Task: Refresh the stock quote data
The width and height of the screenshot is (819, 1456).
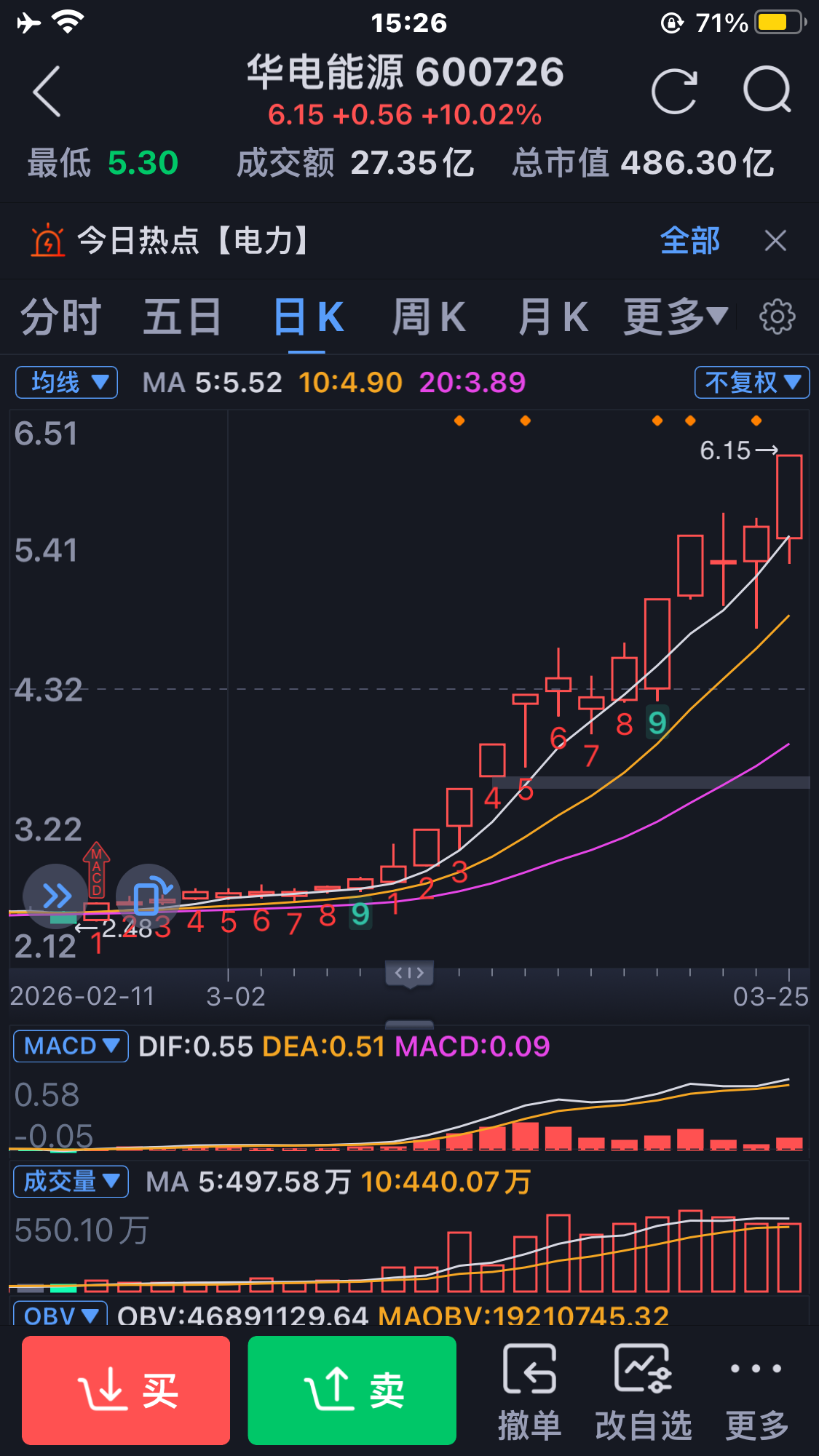Action: [x=674, y=92]
